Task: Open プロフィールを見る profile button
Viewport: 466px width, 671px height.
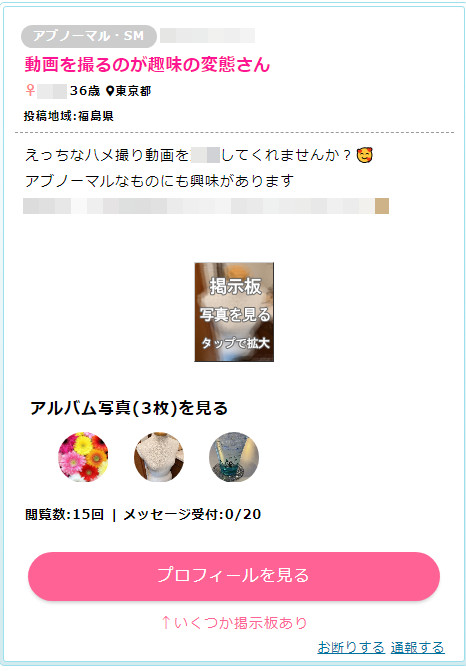Action: tap(234, 576)
